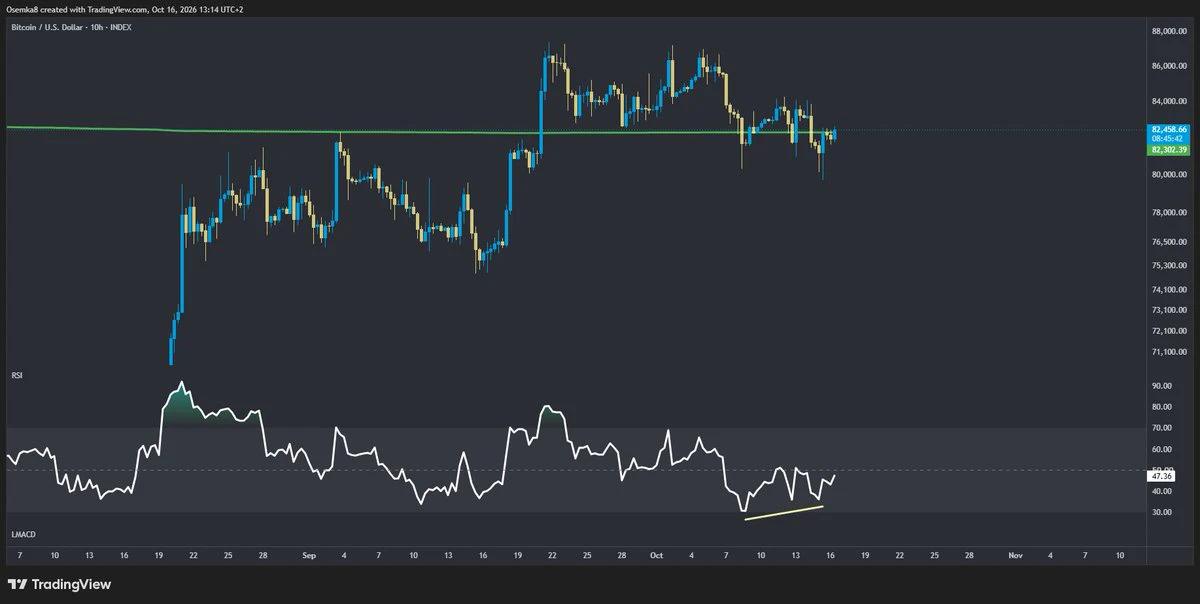Click the green 82,302.39 price tag

1169,149
